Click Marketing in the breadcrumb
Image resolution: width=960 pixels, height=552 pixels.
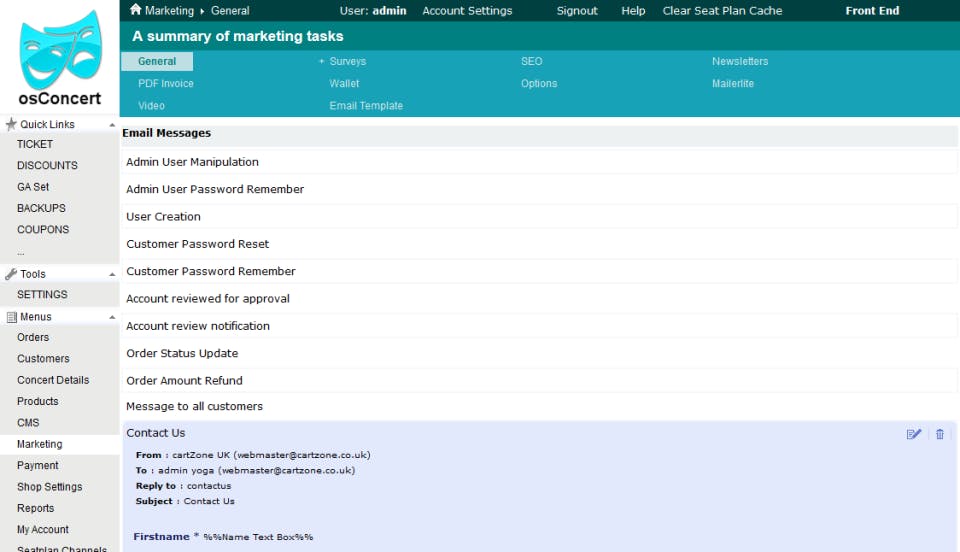pyautogui.click(x=169, y=10)
